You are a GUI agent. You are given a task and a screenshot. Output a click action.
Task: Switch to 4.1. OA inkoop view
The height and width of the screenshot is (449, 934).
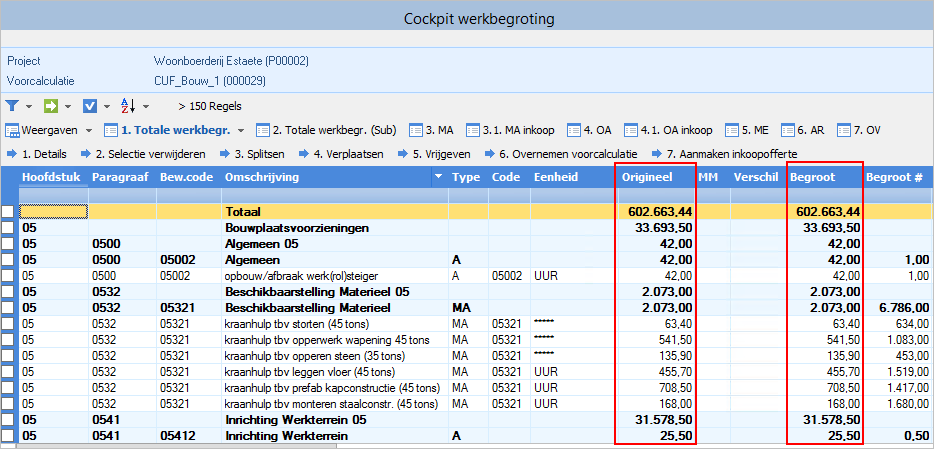[668, 130]
